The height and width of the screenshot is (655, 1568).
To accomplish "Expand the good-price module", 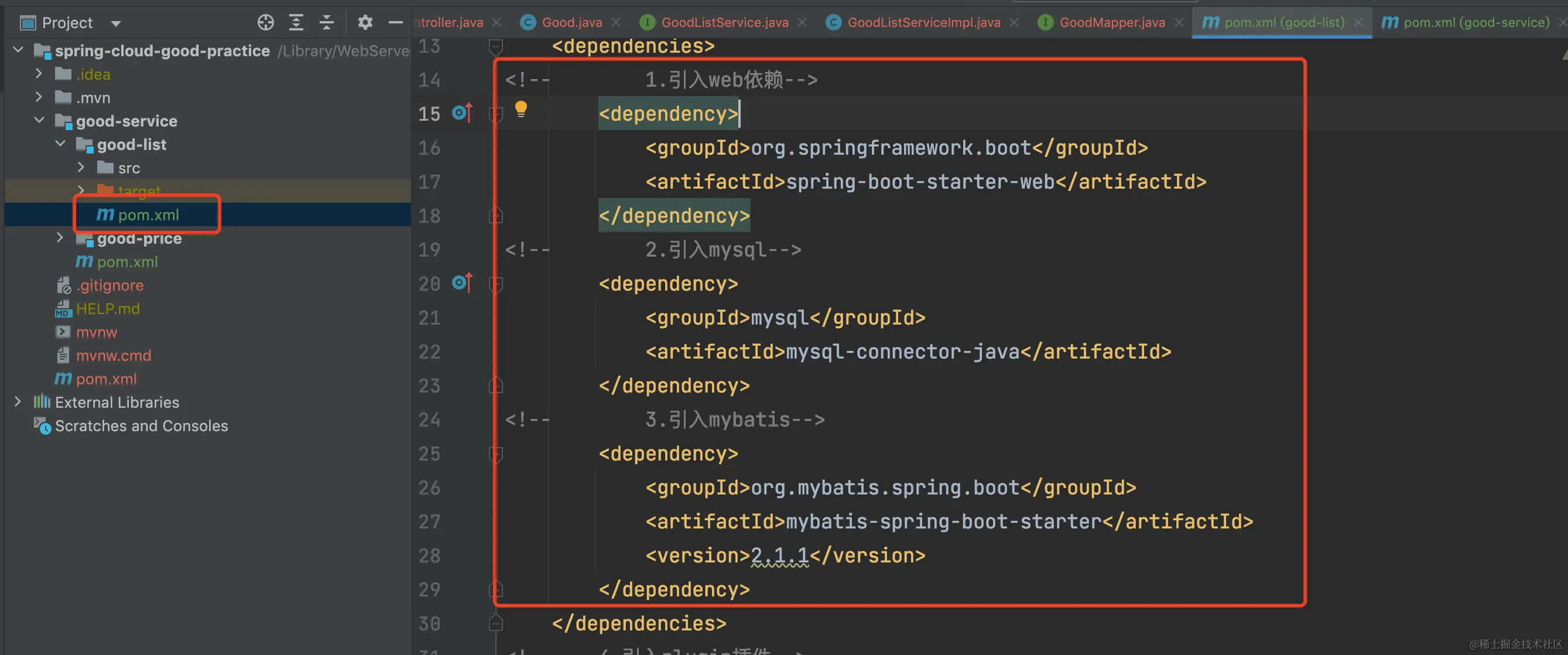I will (x=60, y=238).
